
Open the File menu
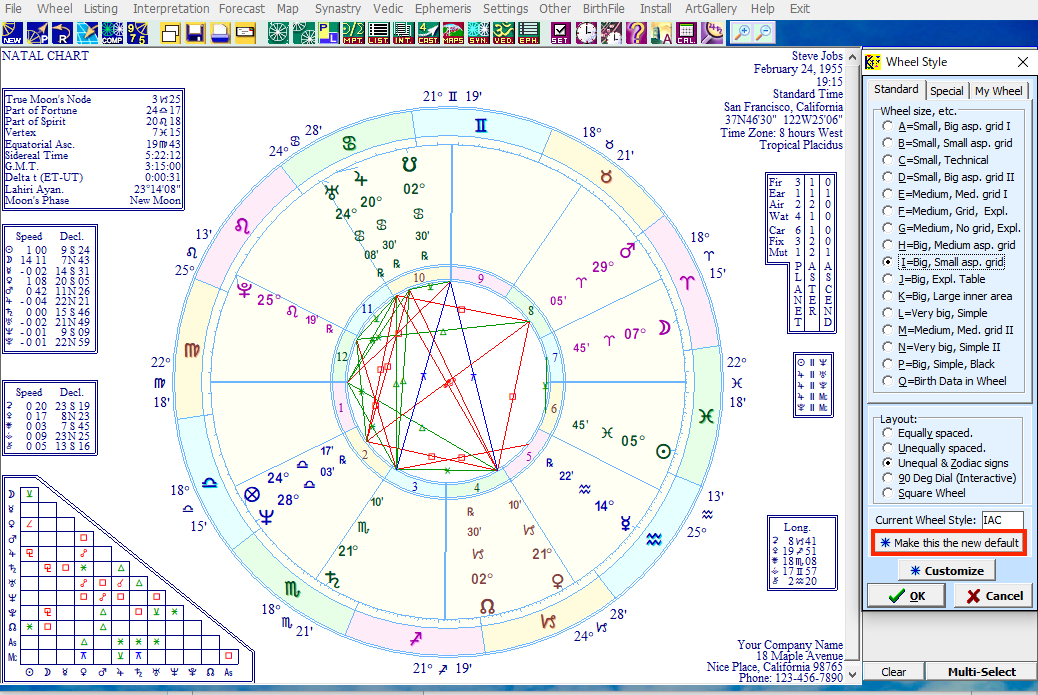pos(13,9)
